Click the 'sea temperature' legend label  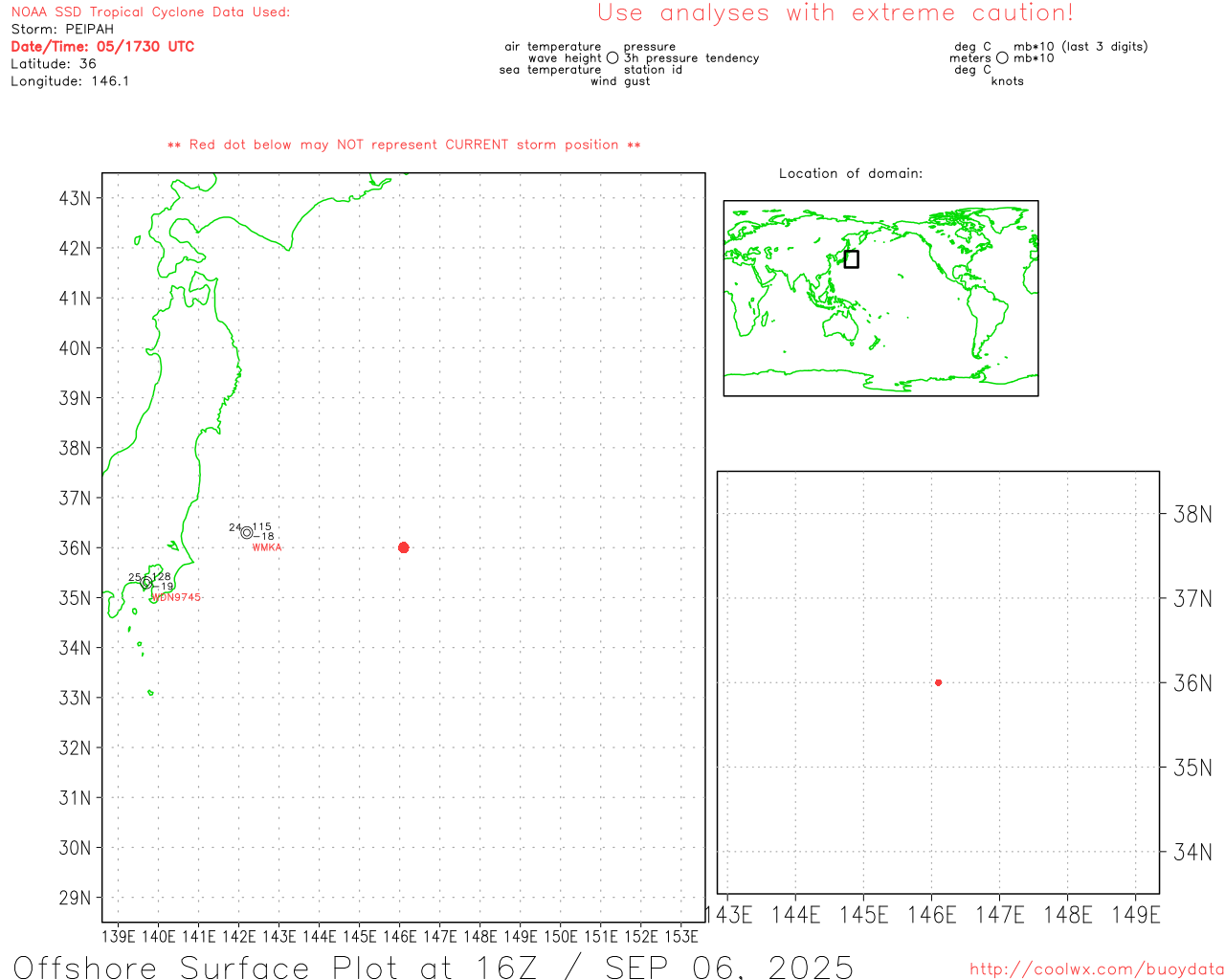click(x=550, y=70)
